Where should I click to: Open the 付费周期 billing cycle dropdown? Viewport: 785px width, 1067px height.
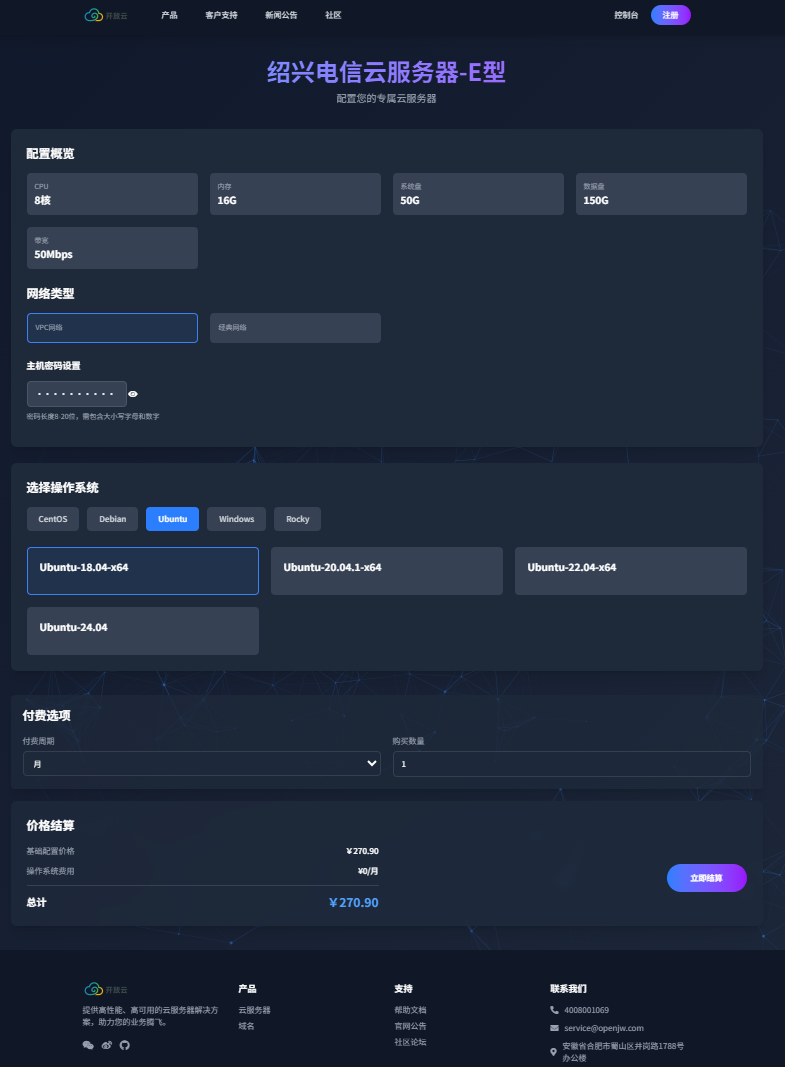(x=202, y=764)
